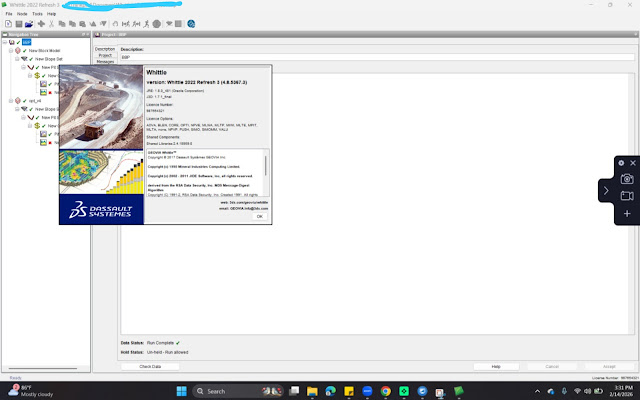Select the Description tab

coord(105,49)
